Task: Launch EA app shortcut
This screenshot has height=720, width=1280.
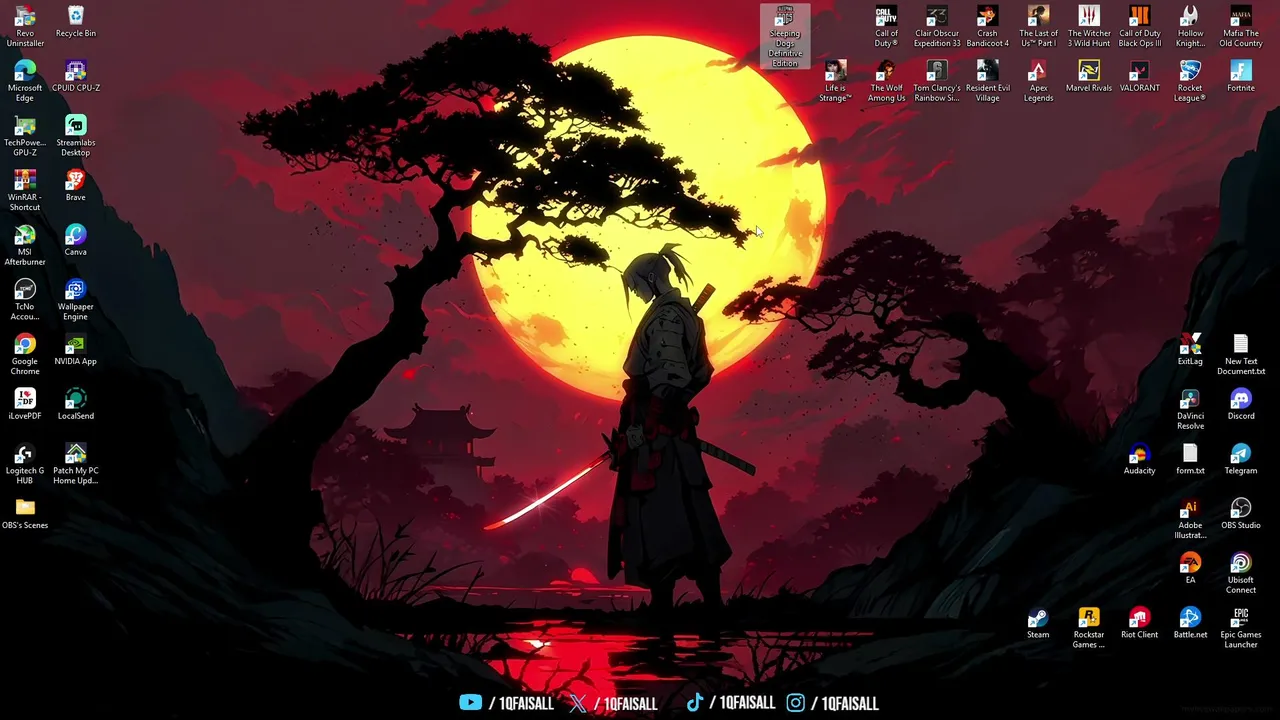Action: pos(1190,568)
